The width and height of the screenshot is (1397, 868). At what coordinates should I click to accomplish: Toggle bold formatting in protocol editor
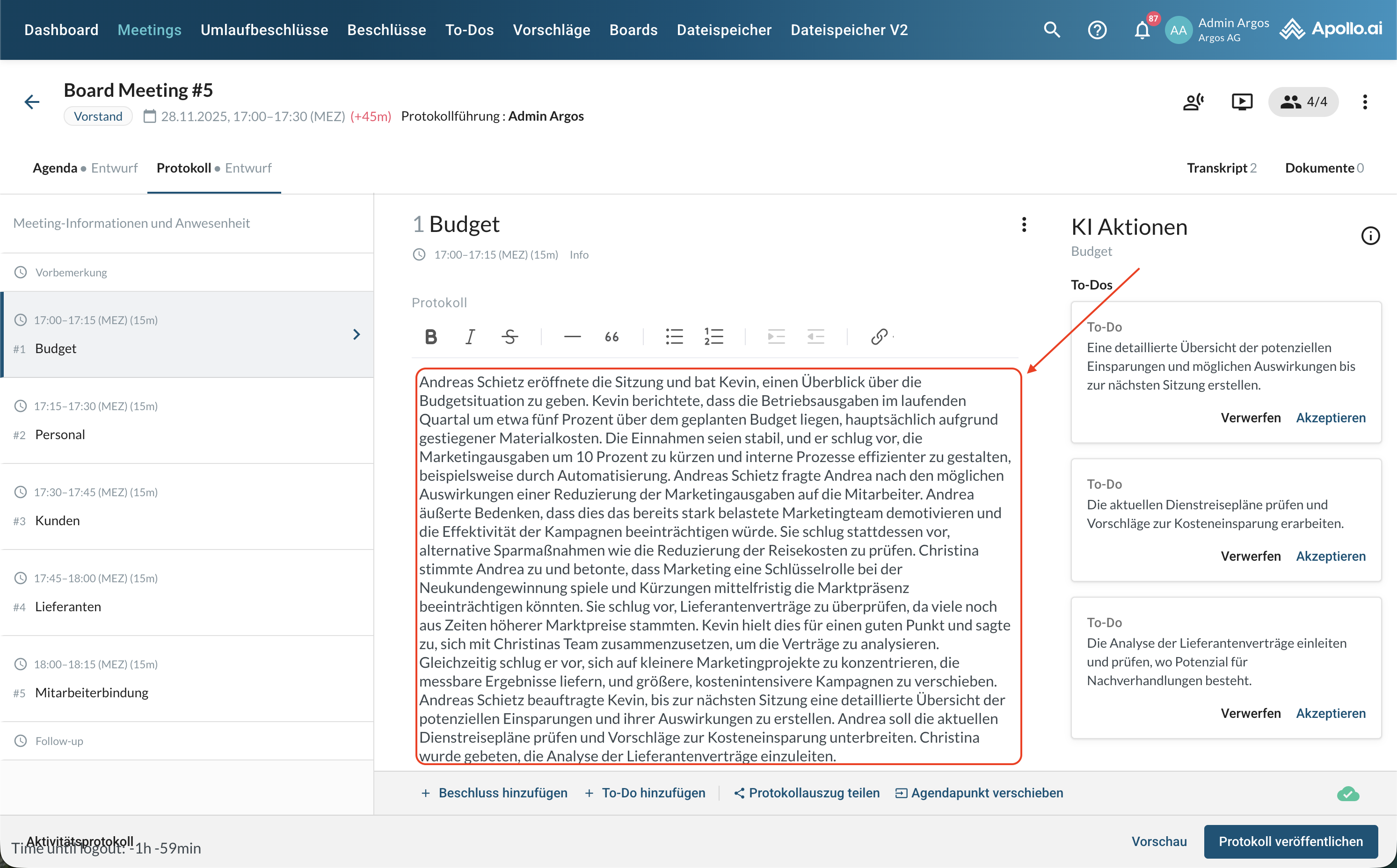[x=430, y=336]
